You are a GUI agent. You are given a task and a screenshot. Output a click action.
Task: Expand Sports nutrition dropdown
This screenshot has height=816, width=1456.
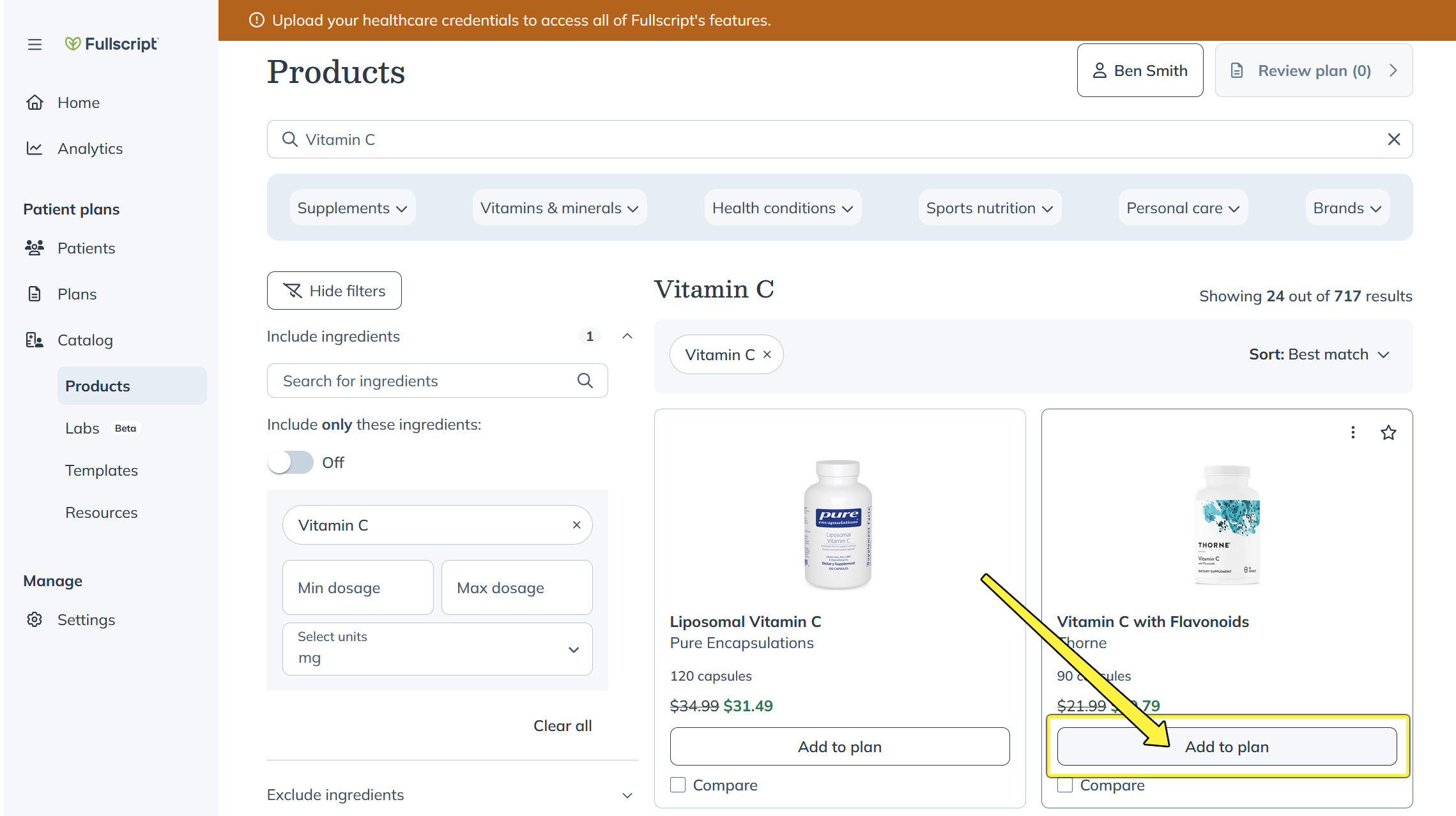(x=990, y=208)
